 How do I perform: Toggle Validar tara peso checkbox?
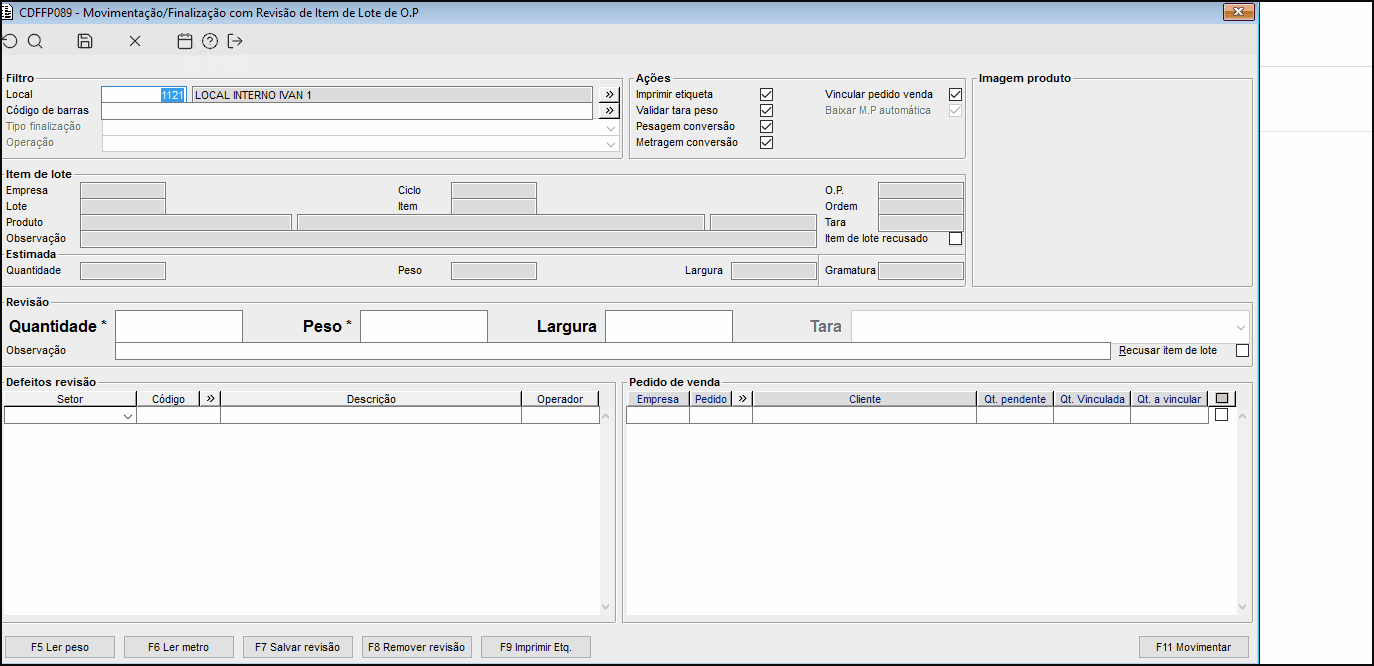[x=767, y=110]
